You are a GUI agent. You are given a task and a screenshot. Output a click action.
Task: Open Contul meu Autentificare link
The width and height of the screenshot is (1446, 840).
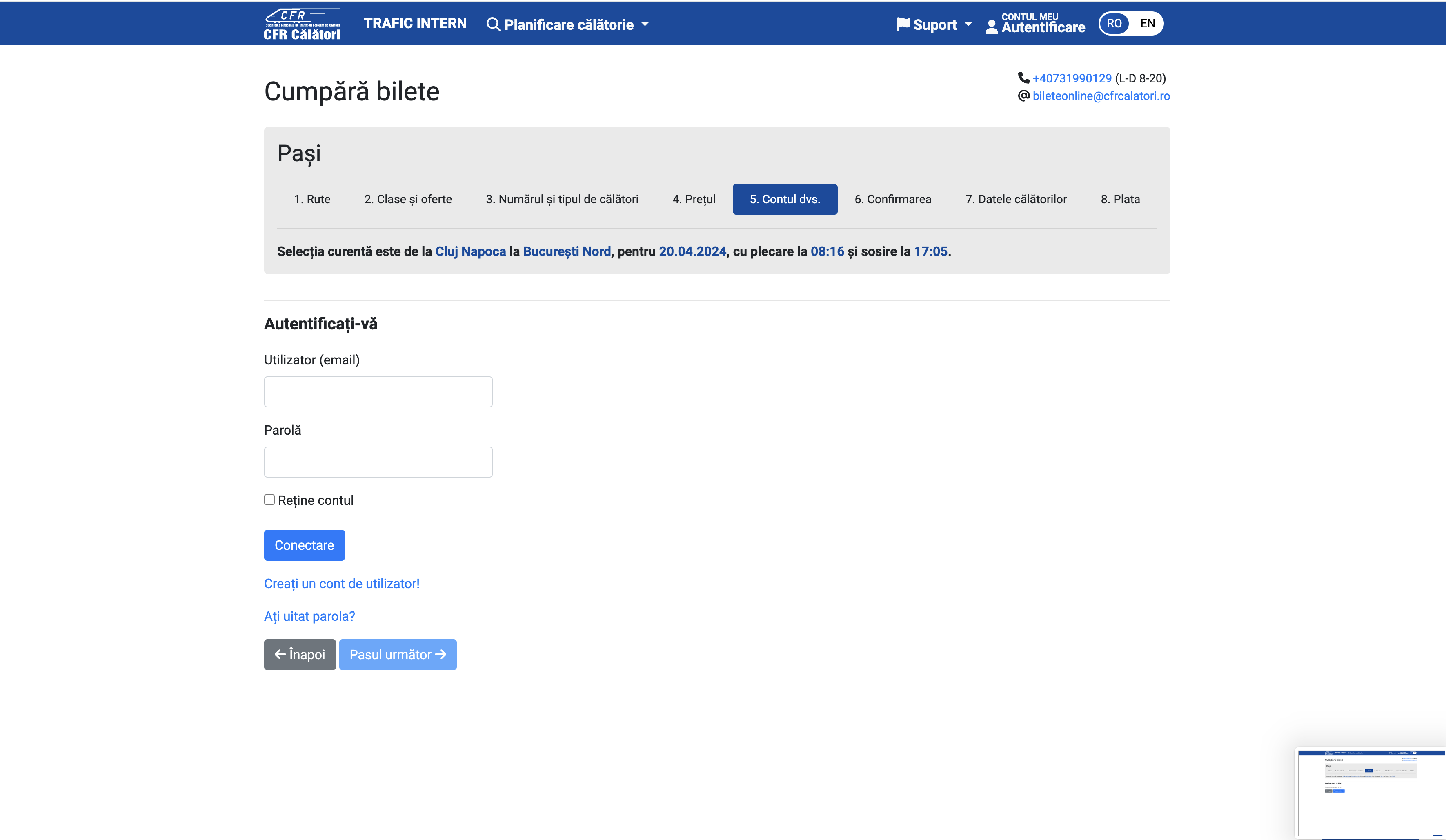[x=1036, y=24]
